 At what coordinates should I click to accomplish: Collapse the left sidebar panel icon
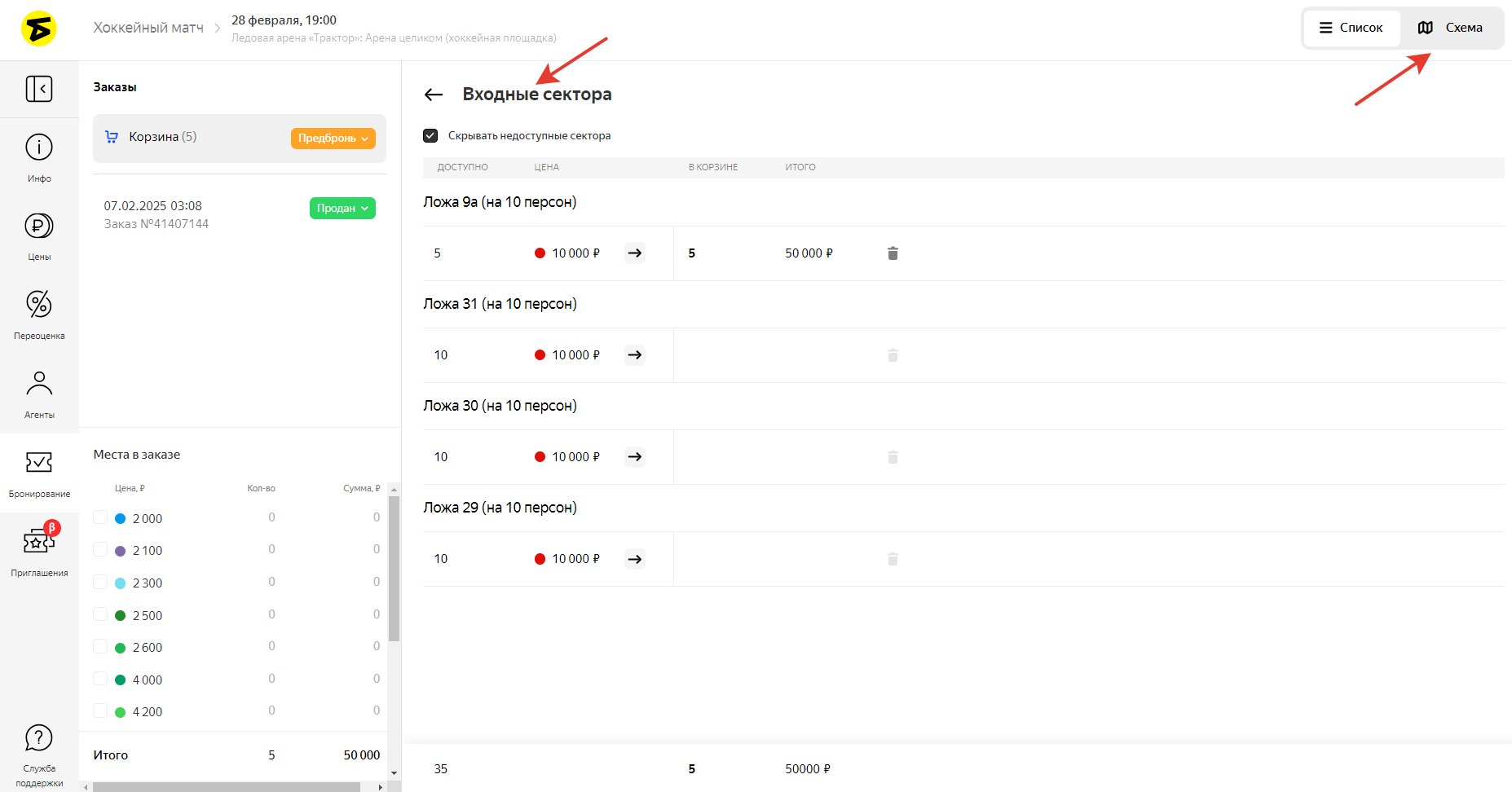(39, 89)
